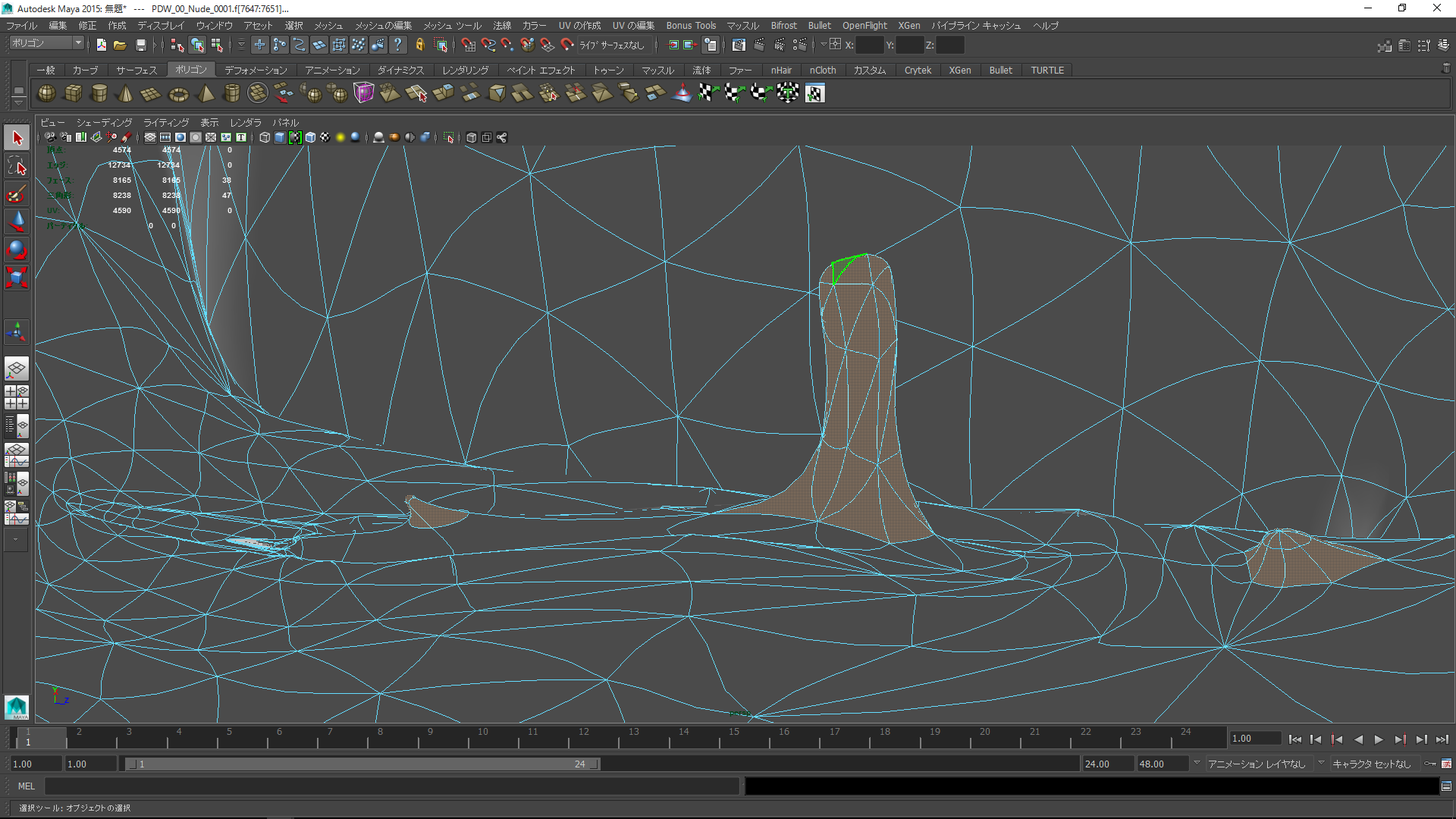Viewport: 1456px width, 819px height.
Task: Open the メッシュの編集 menu
Action: pos(383,26)
